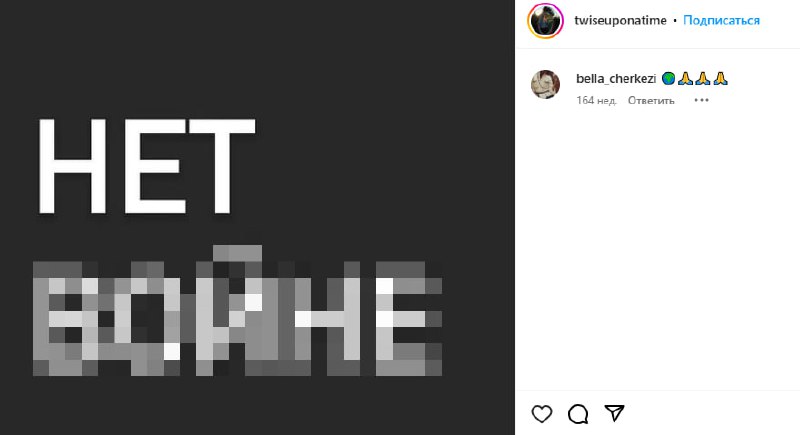Click the pixelated word in the post image
Screen dimensions: 800x435
[238, 315]
